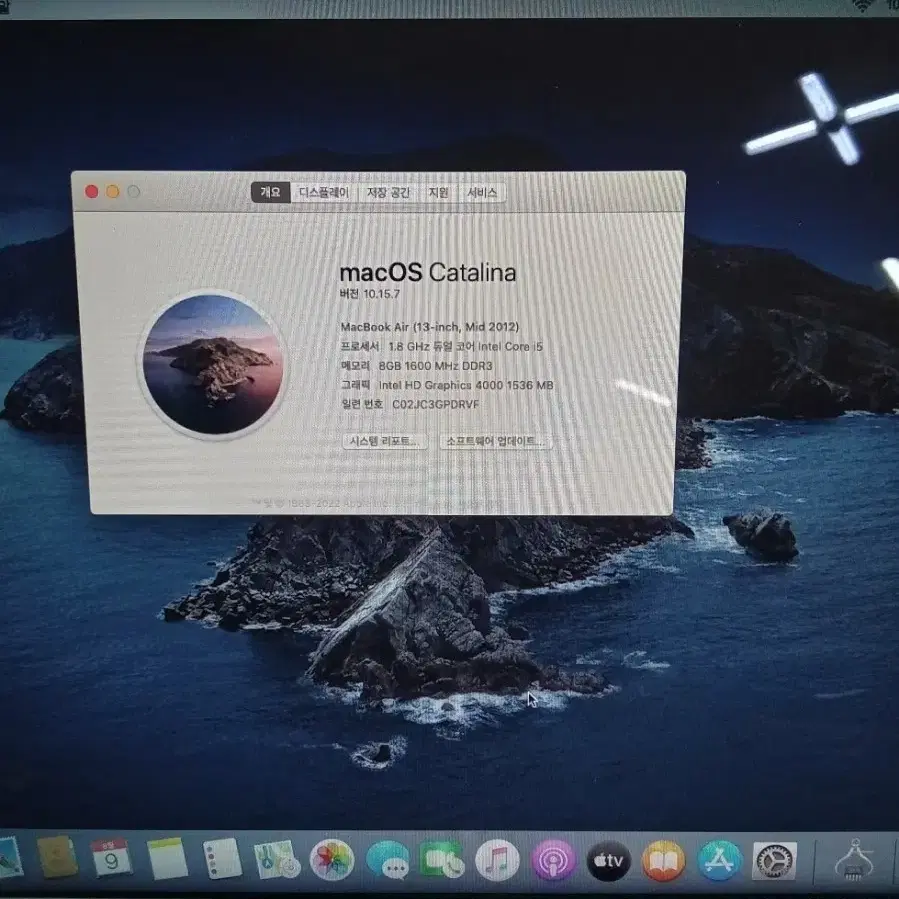
Task: Click the macOS Catalina title text
Action: click(428, 272)
